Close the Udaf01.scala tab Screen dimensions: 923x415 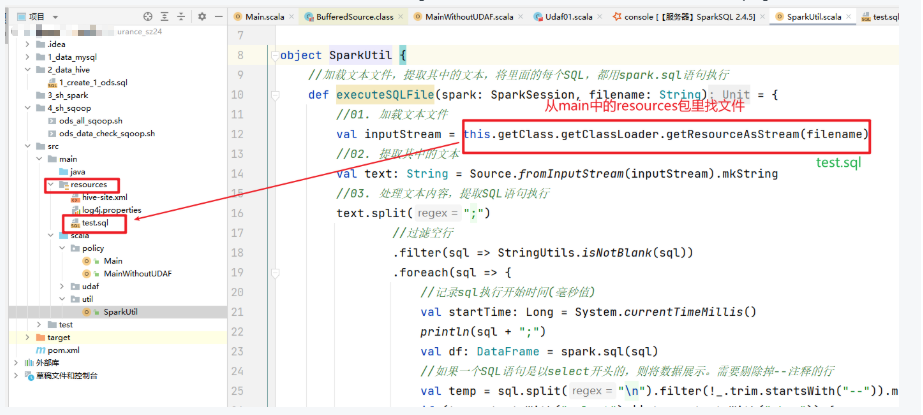599,18
